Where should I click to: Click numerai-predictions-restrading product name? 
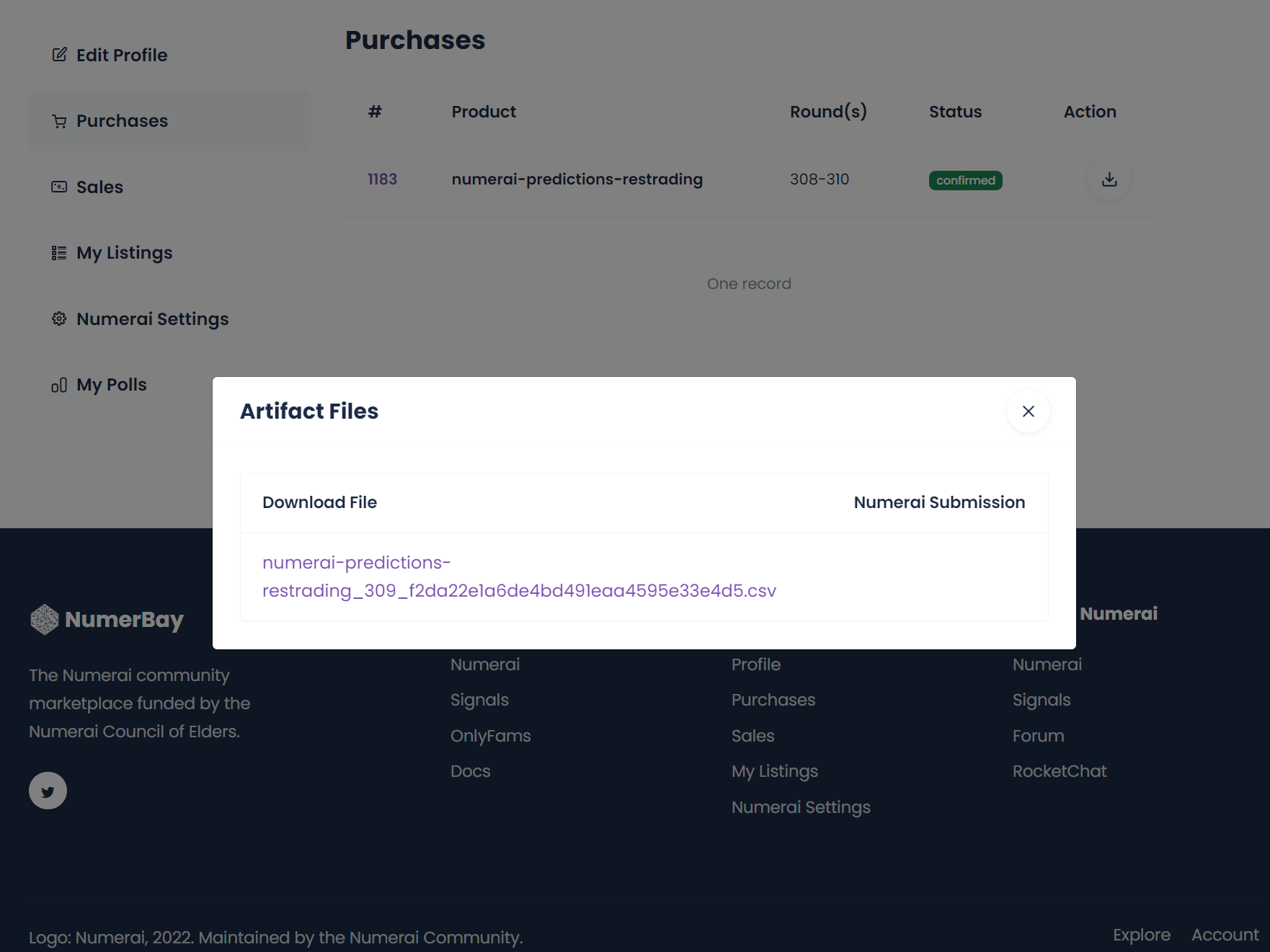577,179
